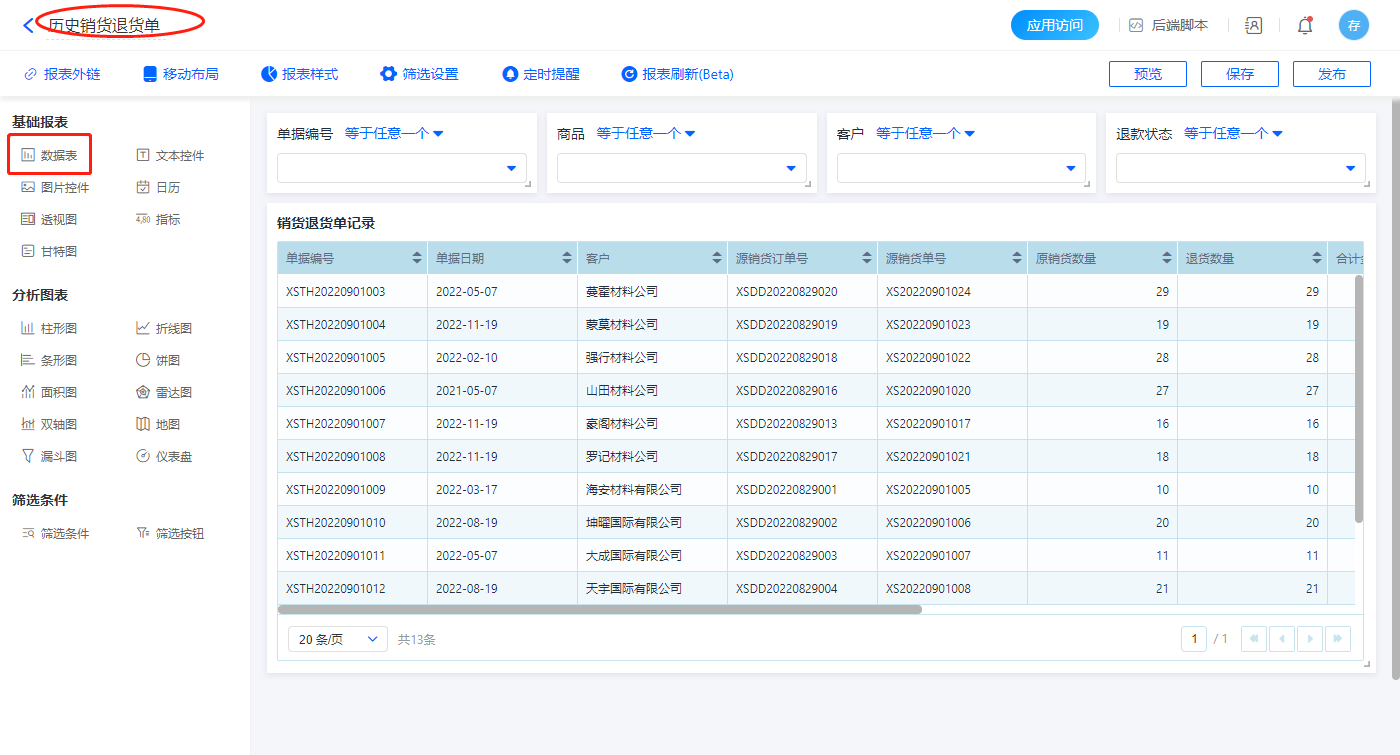
Task: Click the 预览 preview button
Action: (1147, 74)
